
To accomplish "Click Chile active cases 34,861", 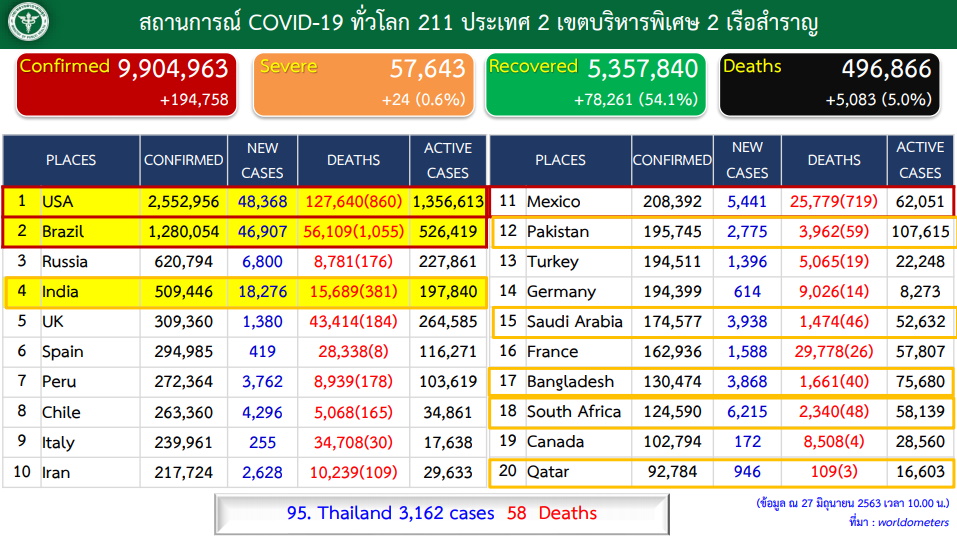I will coord(448,412).
